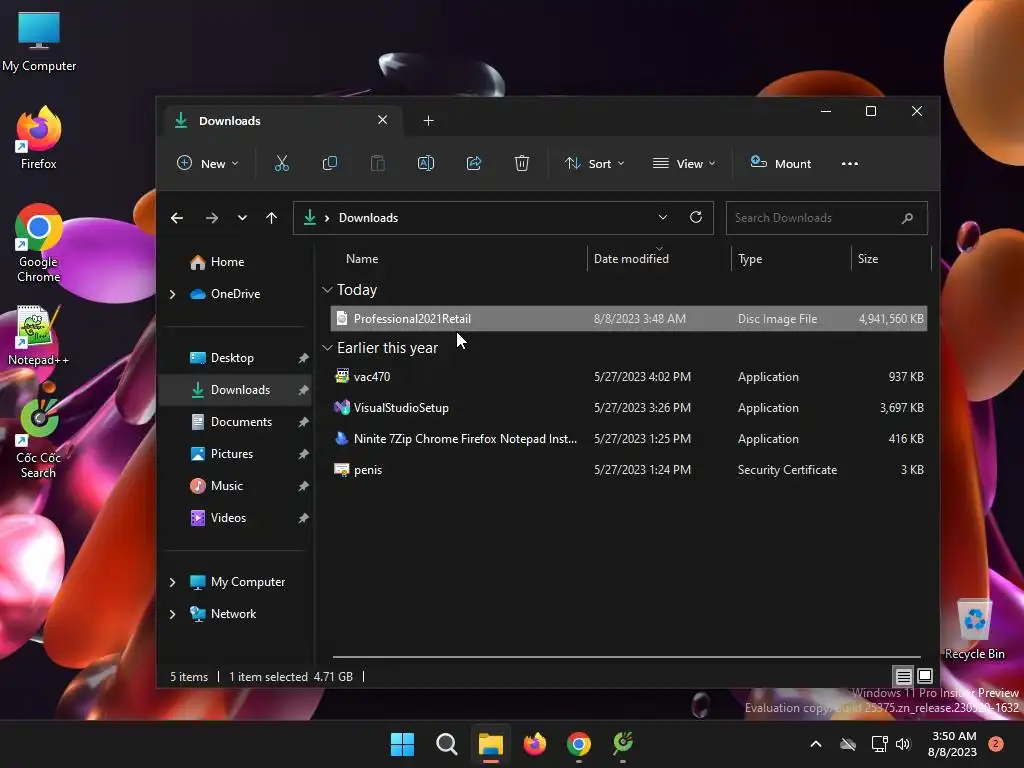This screenshot has height=768, width=1024.
Task: Mount the selected disc image
Action: [780, 163]
